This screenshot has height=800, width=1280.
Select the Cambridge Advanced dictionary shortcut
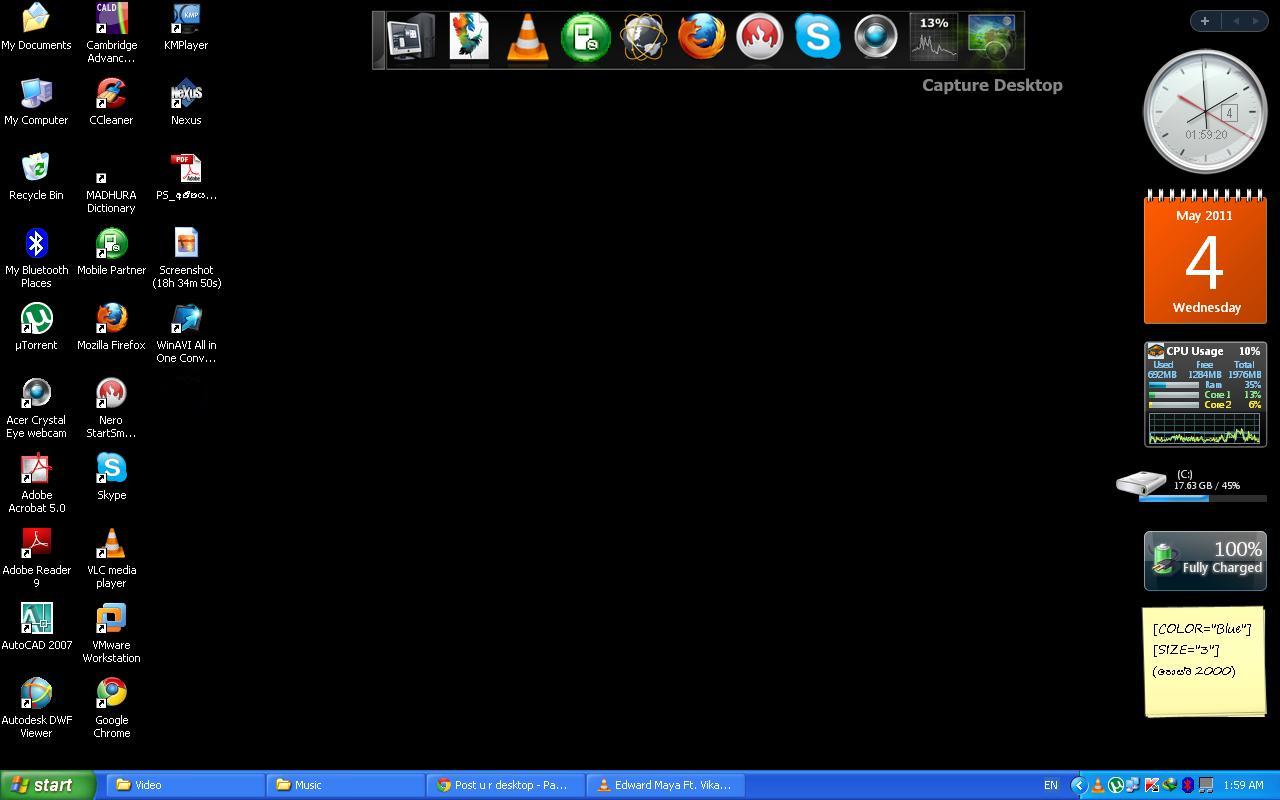[x=111, y=33]
